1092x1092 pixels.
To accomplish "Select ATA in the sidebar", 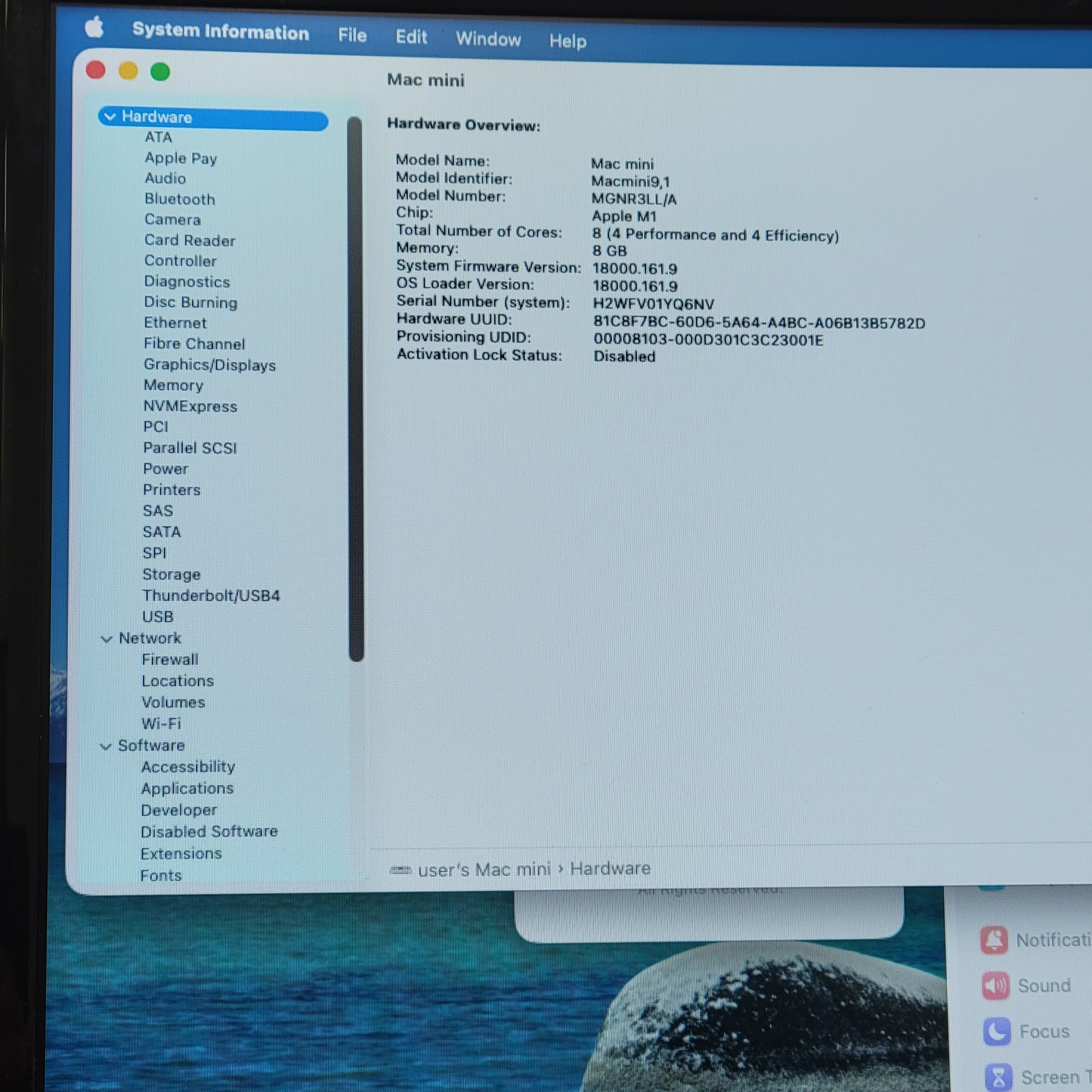I will point(159,137).
